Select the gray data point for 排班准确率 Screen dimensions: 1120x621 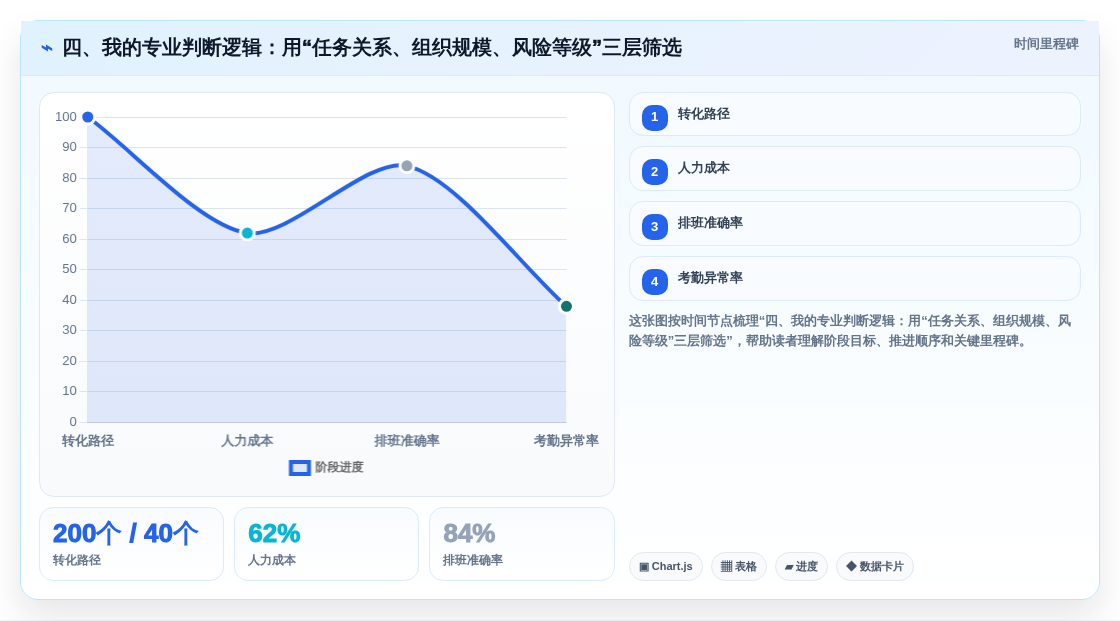tap(406, 166)
